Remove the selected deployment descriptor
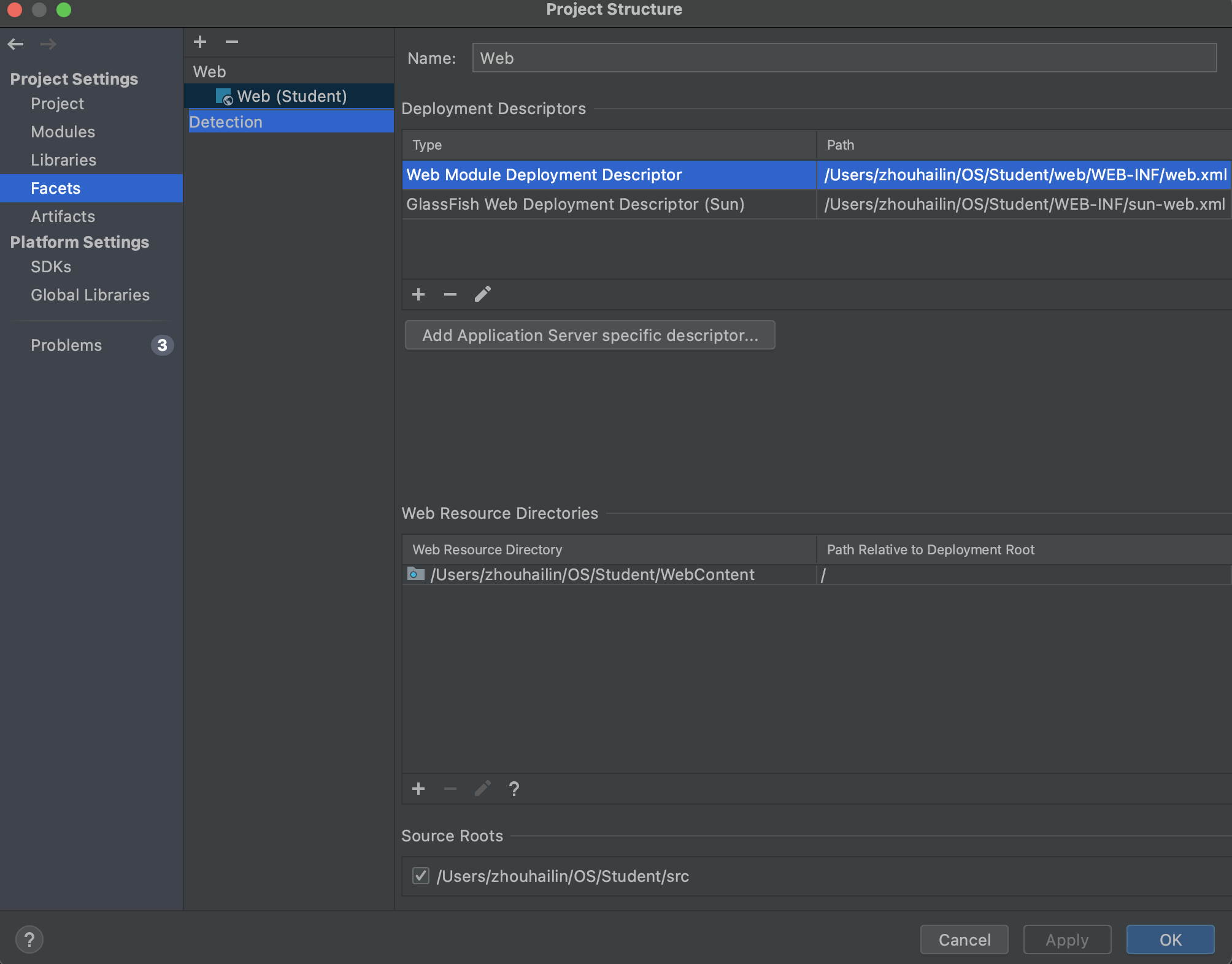Viewport: 1232px width, 964px height. [x=450, y=294]
